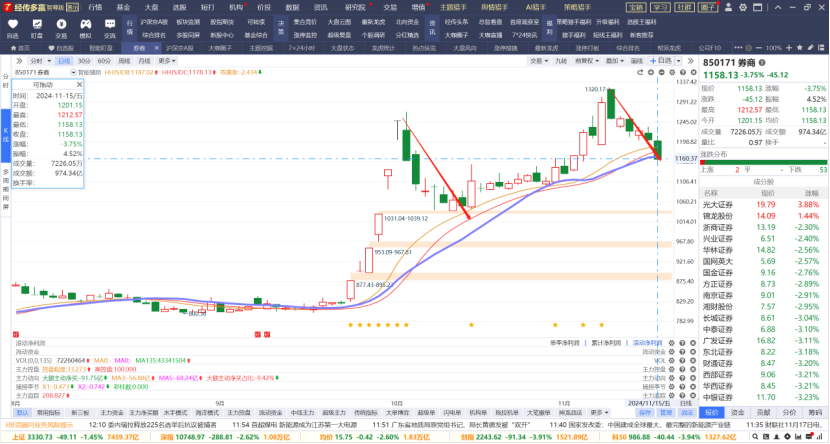Open the 研究院 menu
Viewport: 830px width, 444px height.
[355, 7]
